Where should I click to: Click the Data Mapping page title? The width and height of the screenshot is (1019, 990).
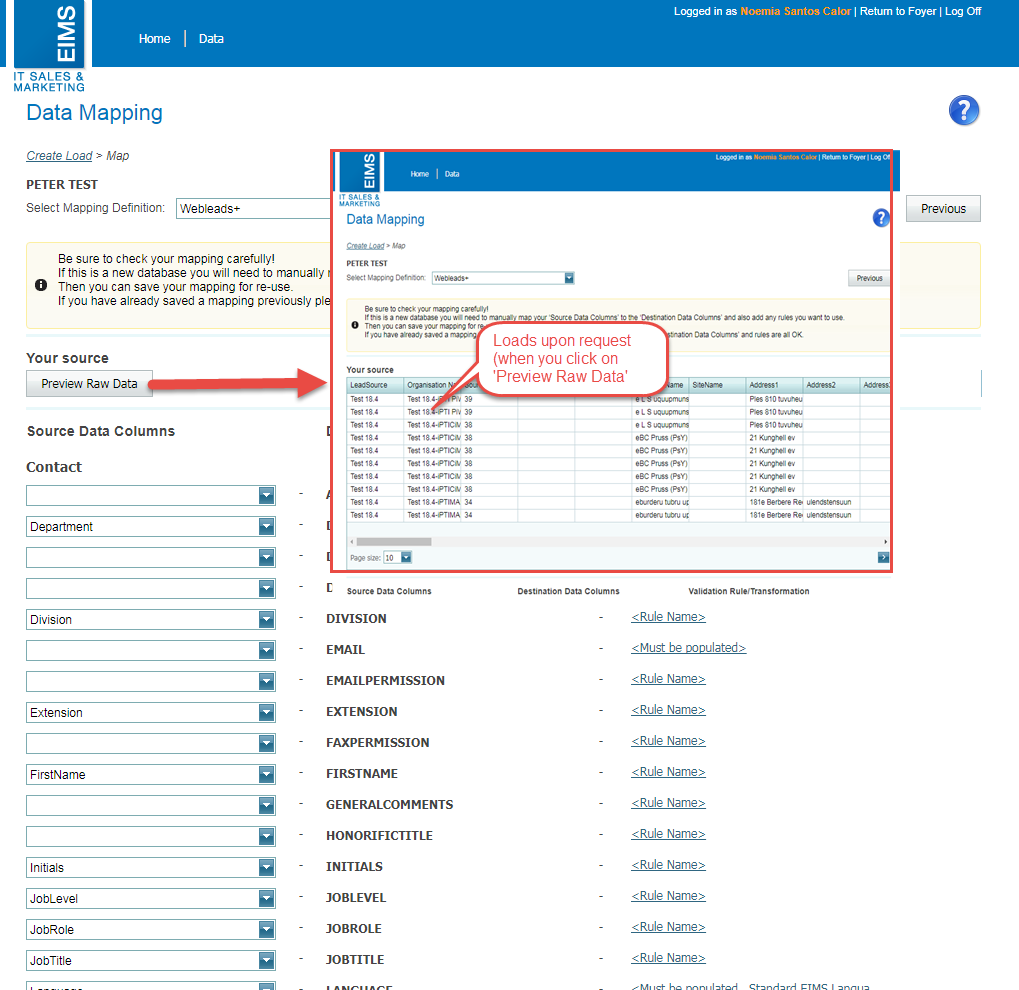pyautogui.click(x=94, y=112)
